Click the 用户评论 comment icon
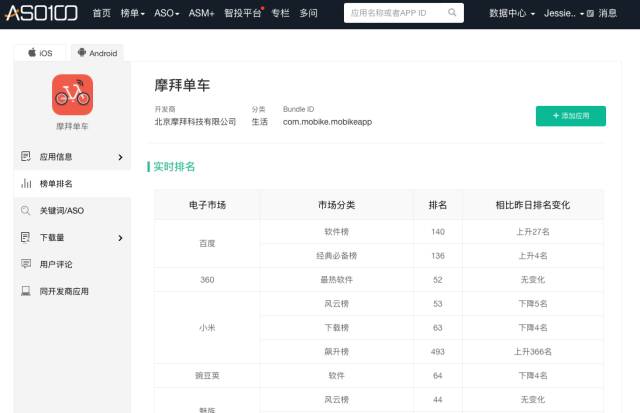The height and width of the screenshot is (413, 640). pyautogui.click(x=26, y=264)
